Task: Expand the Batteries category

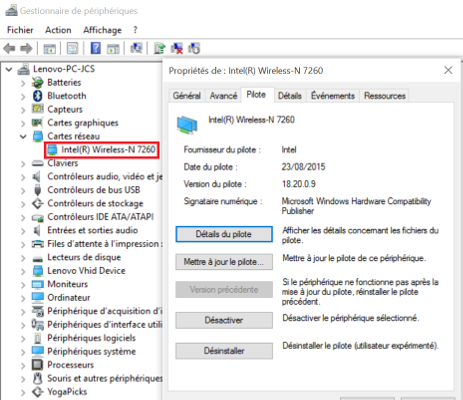Action: [x=23, y=83]
